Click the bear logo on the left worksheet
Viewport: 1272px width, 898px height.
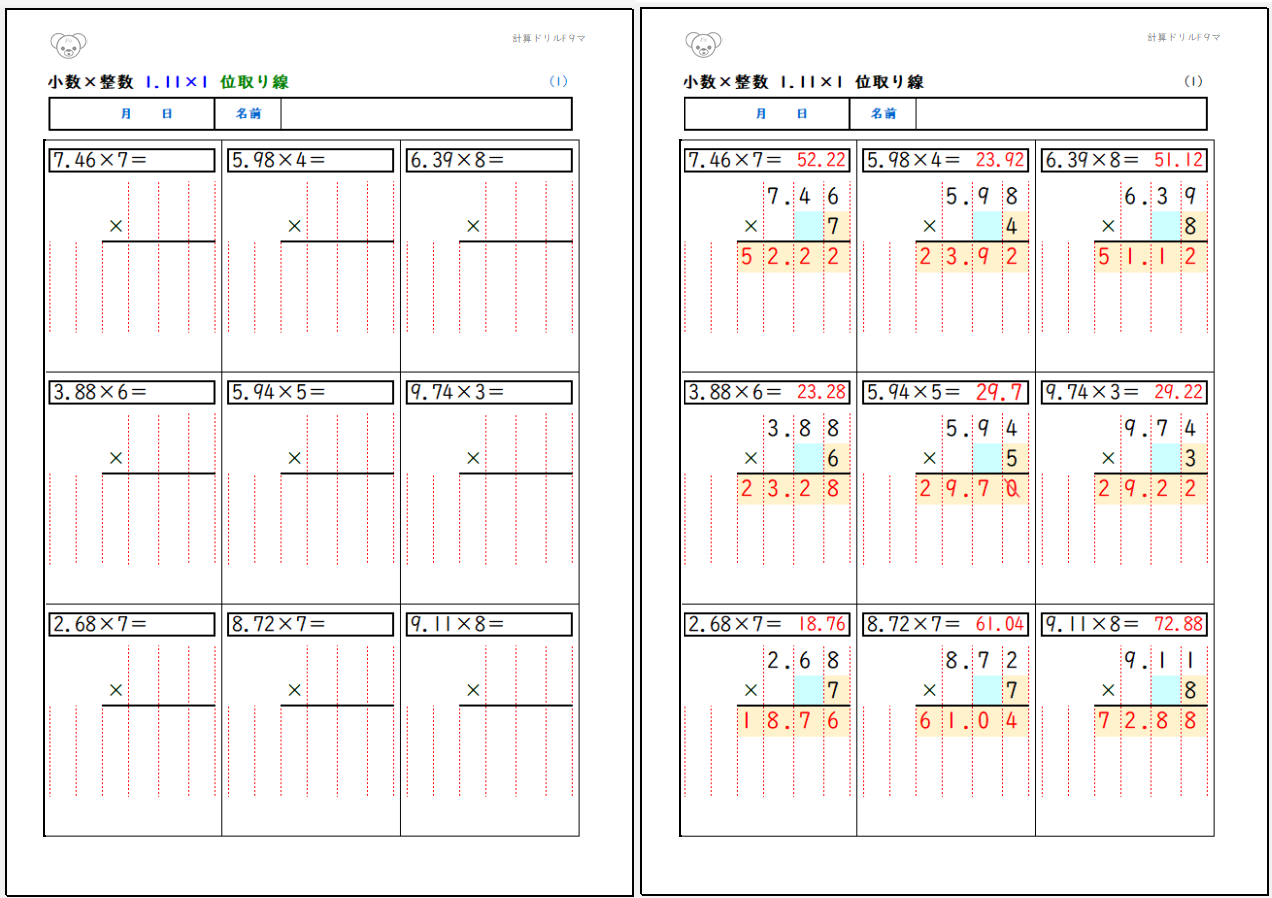click(x=68, y=45)
